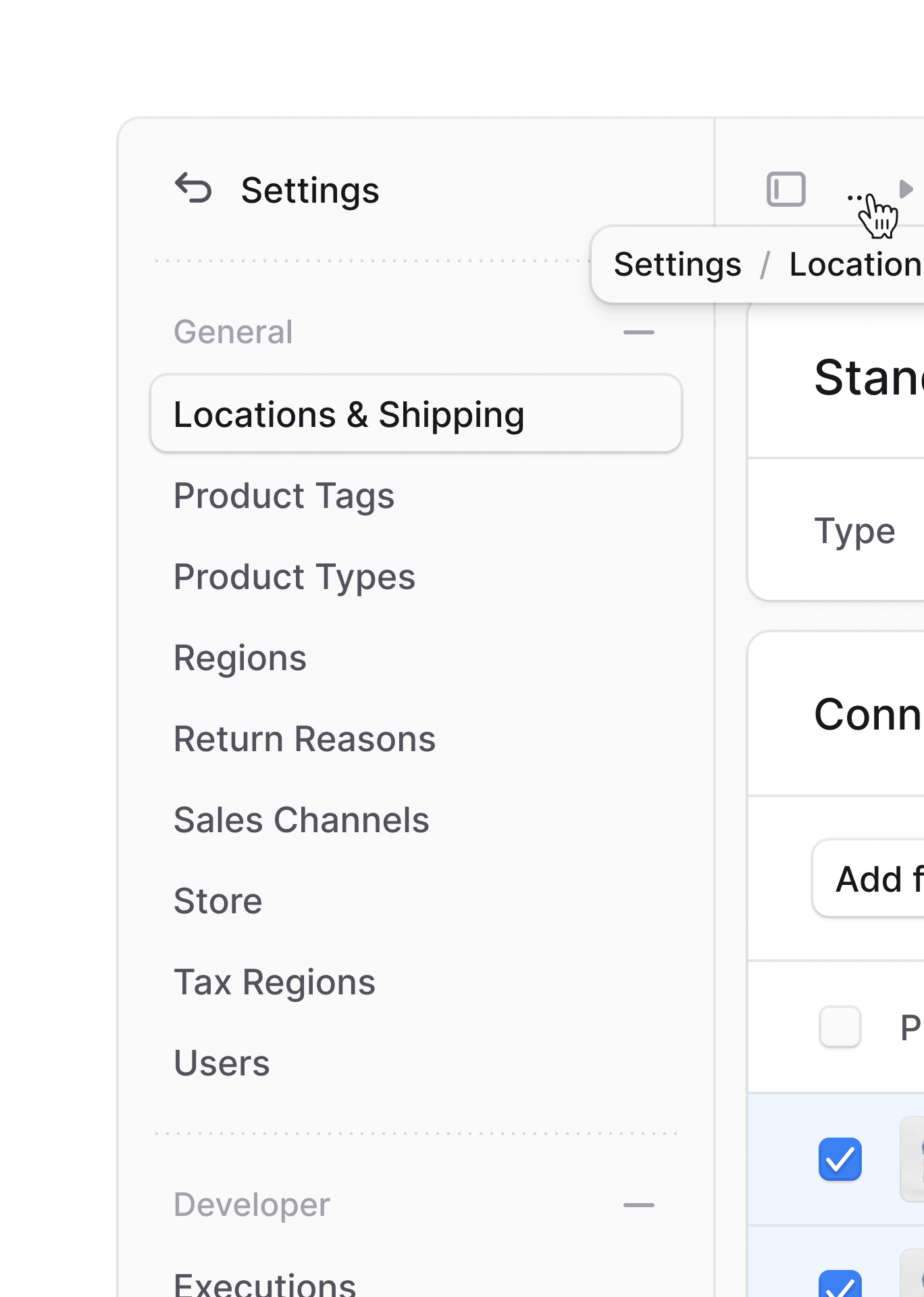Click the back arrow next to Settings
This screenshot has width=924, height=1297.
tap(193, 188)
